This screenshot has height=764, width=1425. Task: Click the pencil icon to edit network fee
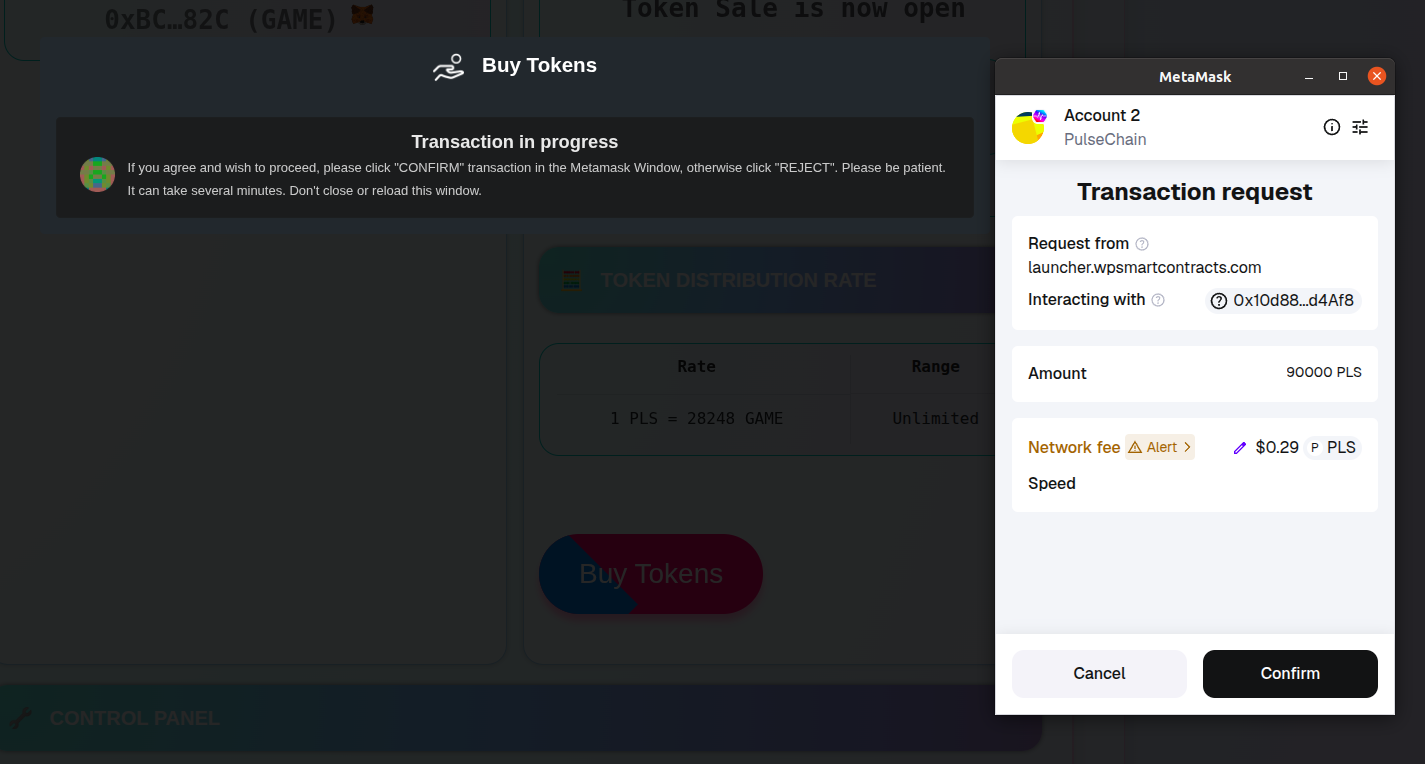pyautogui.click(x=1241, y=447)
